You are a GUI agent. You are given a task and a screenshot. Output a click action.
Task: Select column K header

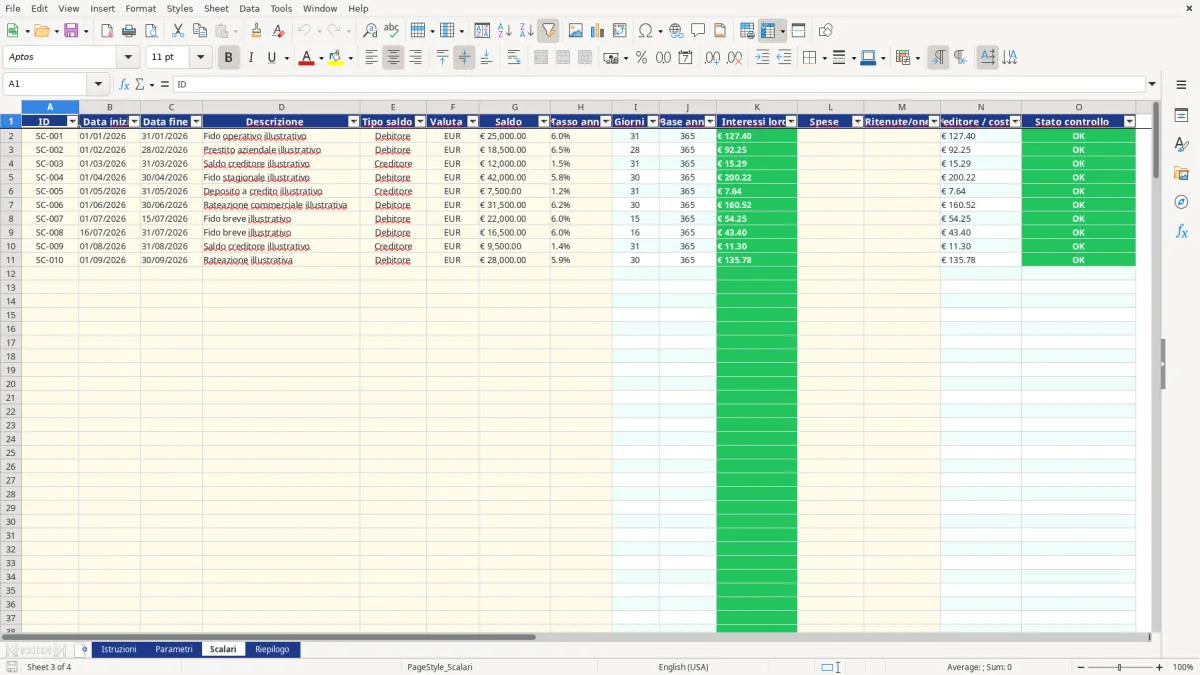756,107
